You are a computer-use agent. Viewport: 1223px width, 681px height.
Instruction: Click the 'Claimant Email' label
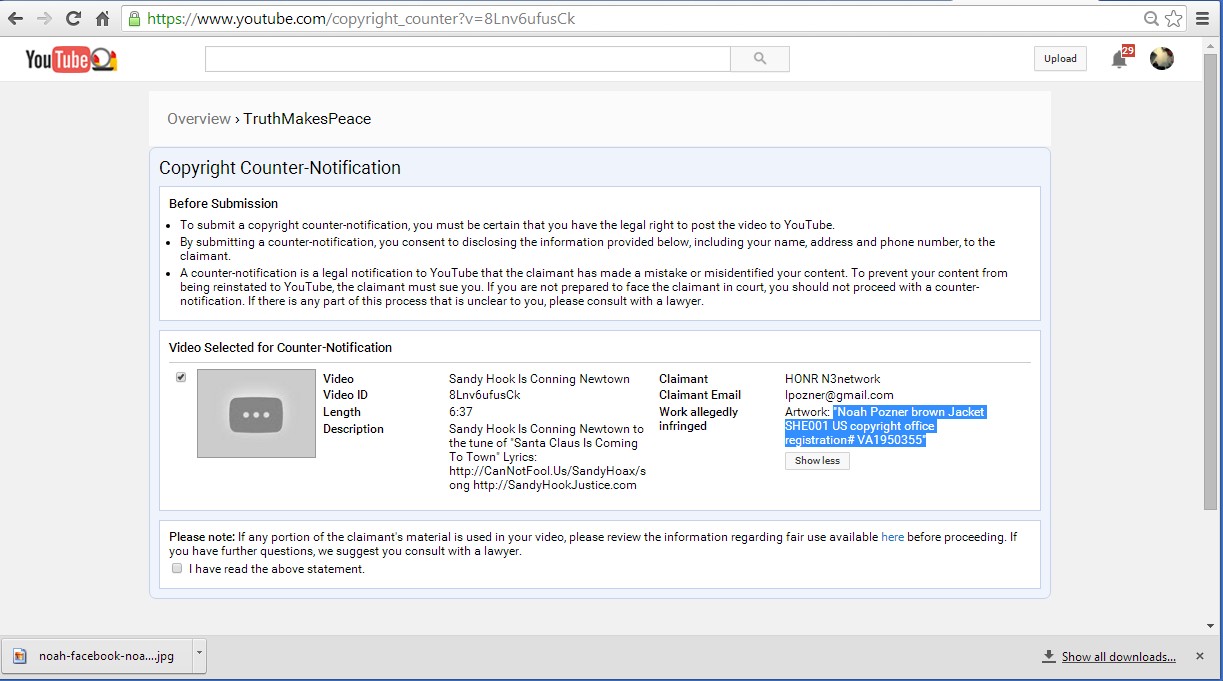click(x=700, y=395)
